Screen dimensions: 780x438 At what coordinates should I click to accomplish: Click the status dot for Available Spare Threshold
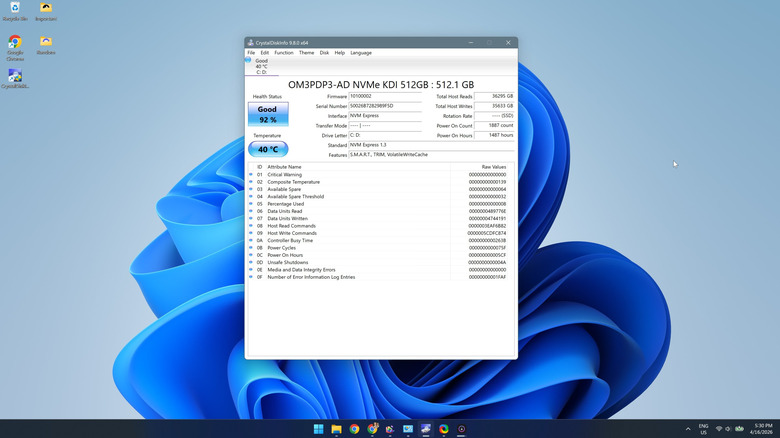point(251,197)
